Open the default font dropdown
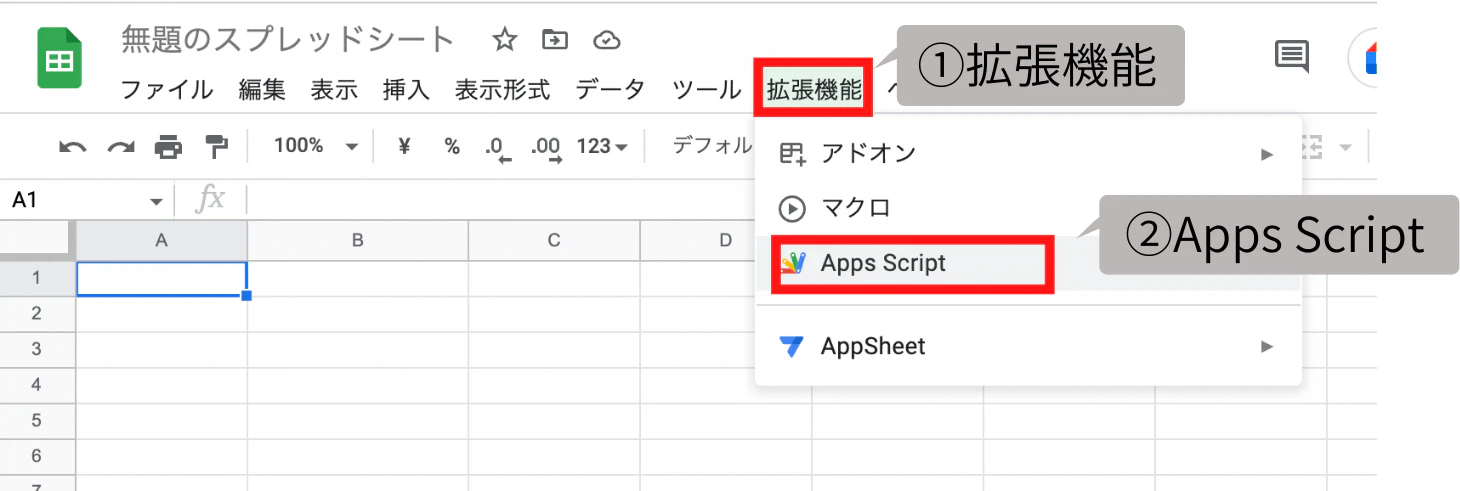The width and height of the screenshot is (1460, 491). pyautogui.click(x=711, y=146)
